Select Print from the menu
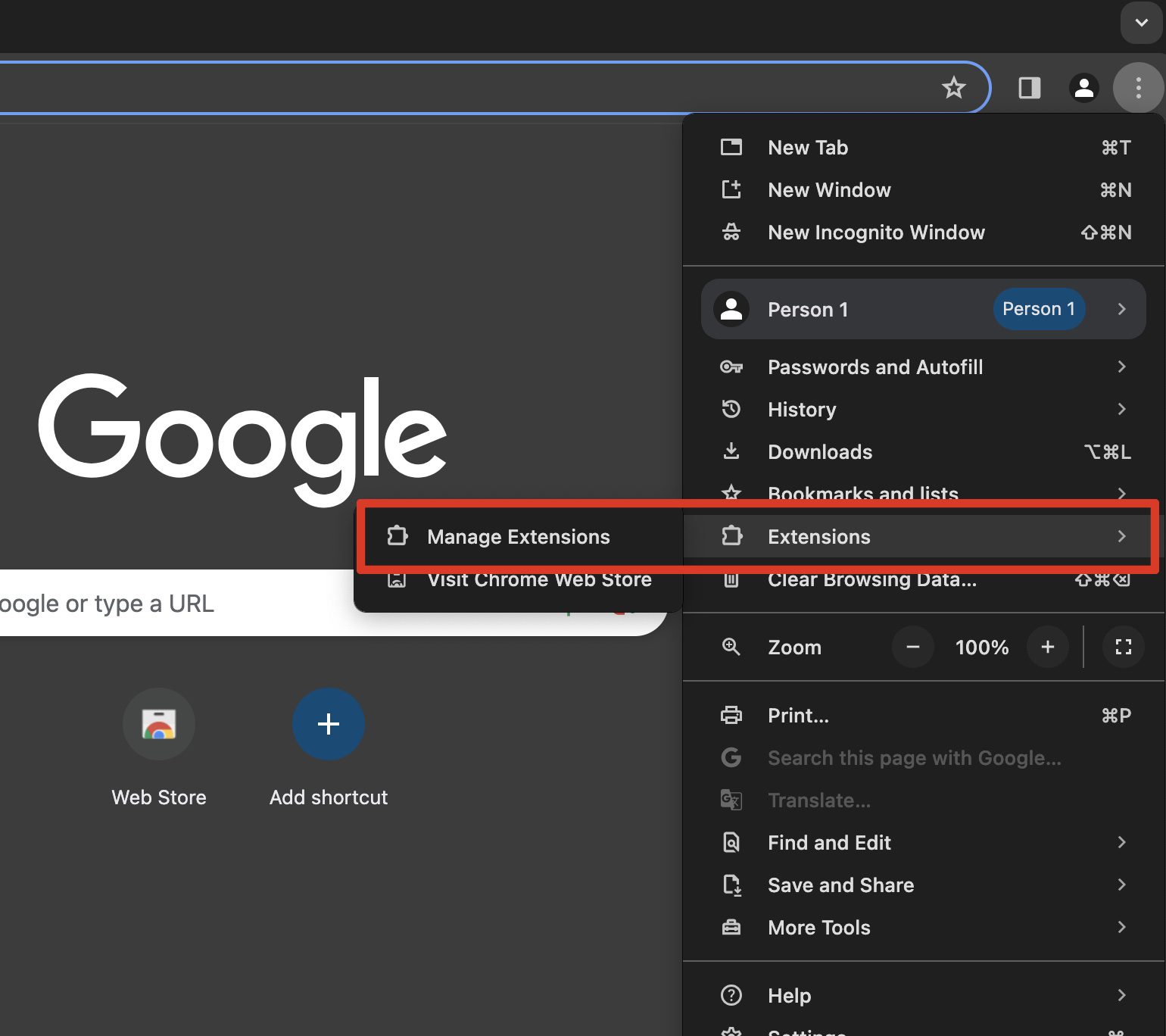This screenshot has width=1166, height=1036. pyautogui.click(x=798, y=716)
